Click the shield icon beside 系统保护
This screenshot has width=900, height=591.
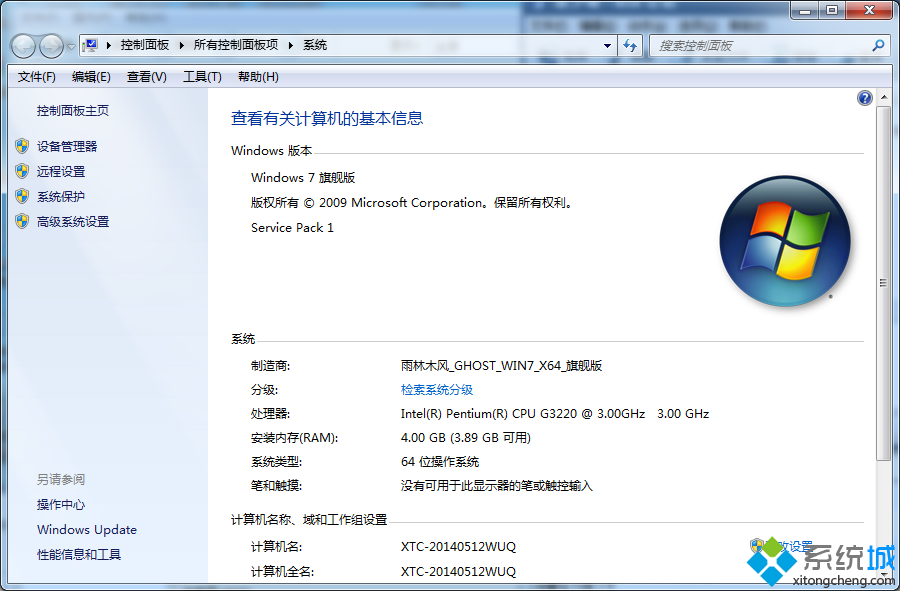click(x=22, y=196)
